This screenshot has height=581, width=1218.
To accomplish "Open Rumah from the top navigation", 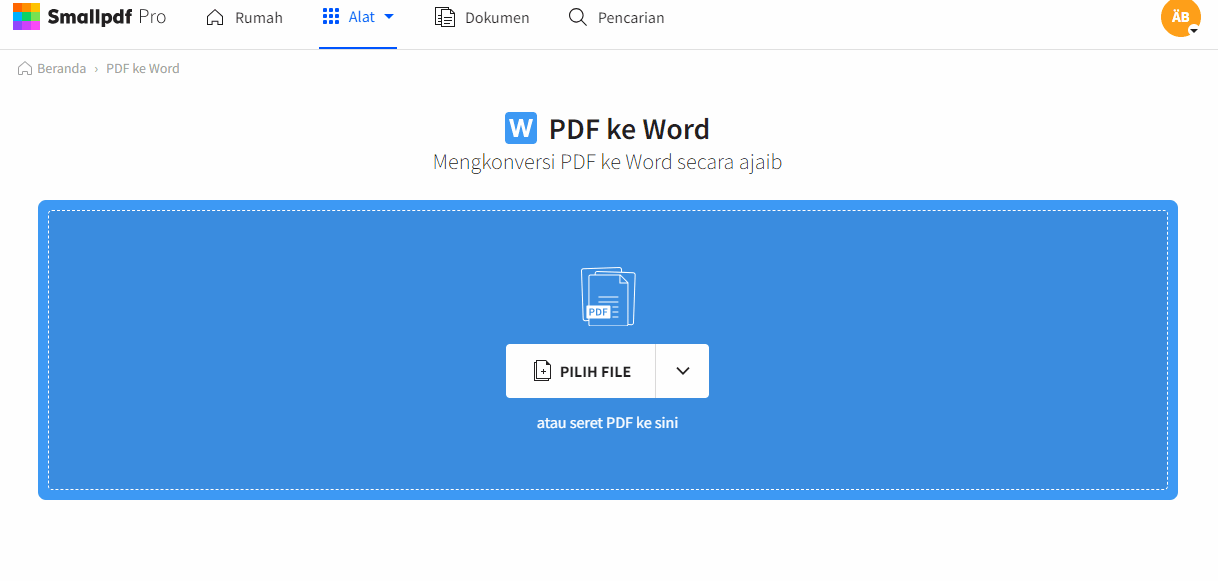I will point(244,17).
